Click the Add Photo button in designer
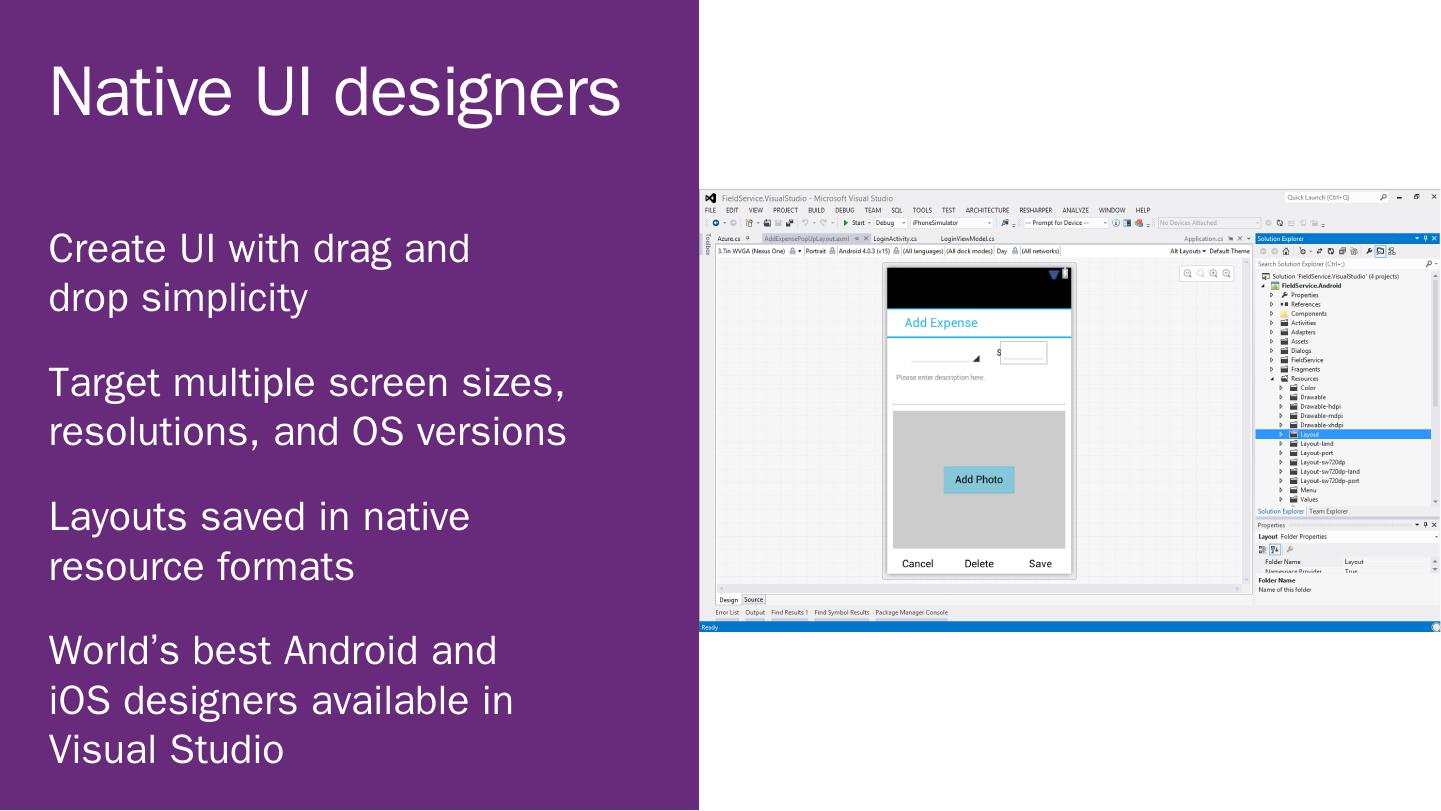This screenshot has height=811, width=1441. point(979,480)
